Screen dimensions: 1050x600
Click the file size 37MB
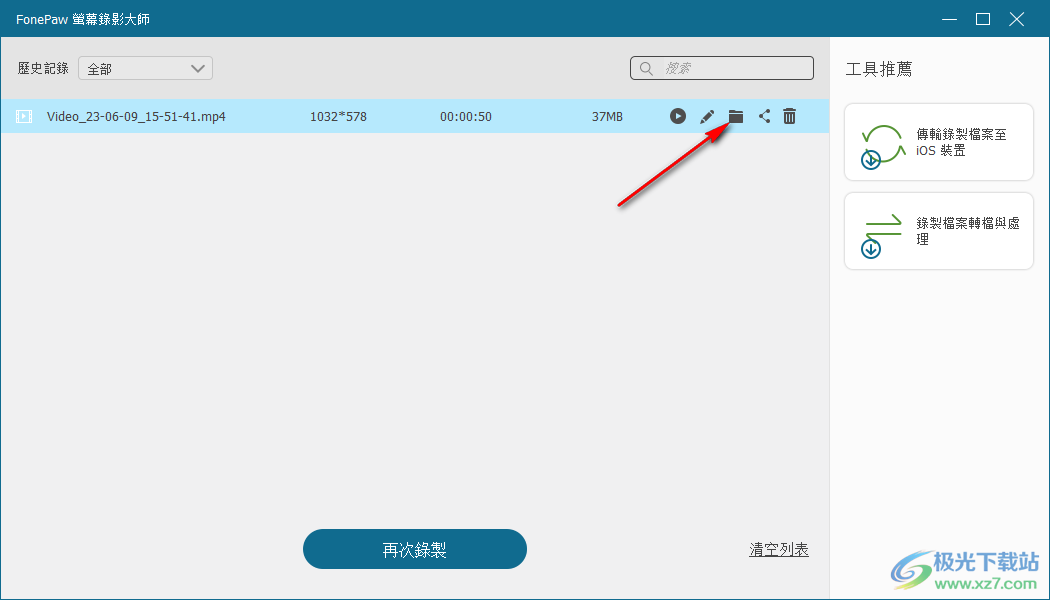click(x=607, y=117)
